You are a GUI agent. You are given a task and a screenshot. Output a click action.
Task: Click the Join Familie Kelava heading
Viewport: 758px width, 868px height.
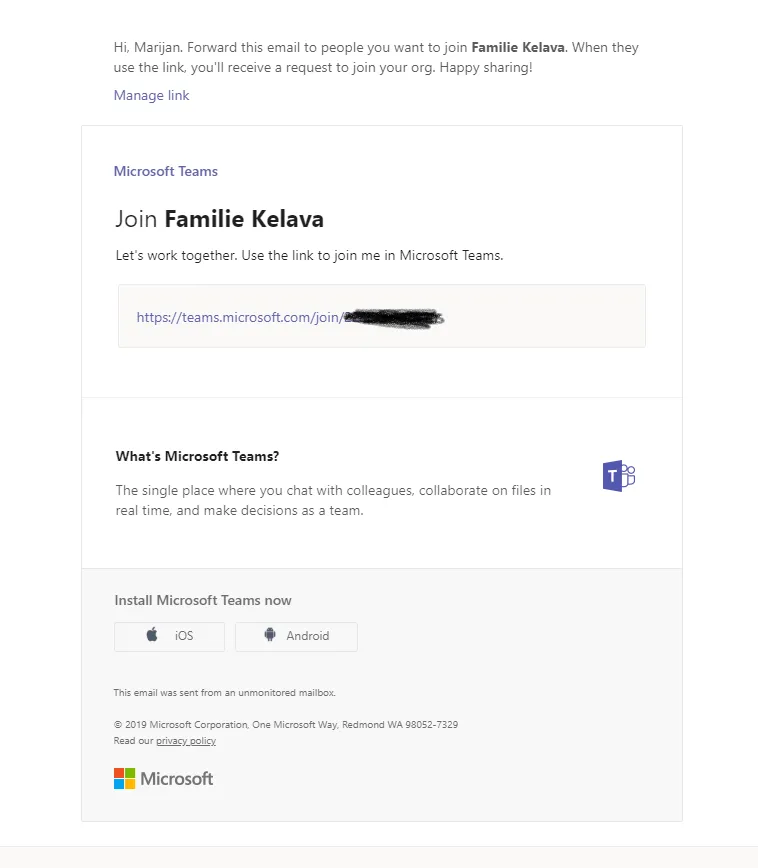[x=219, y=219]
